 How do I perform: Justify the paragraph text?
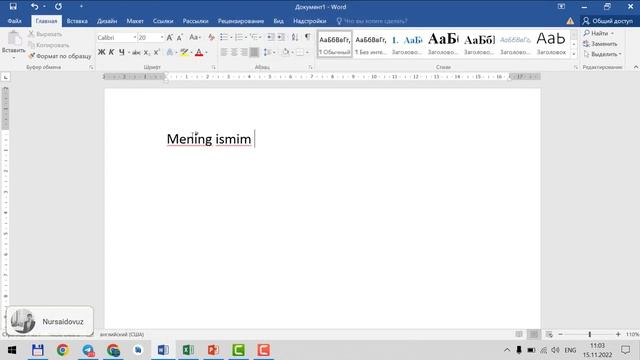point(254,52)
